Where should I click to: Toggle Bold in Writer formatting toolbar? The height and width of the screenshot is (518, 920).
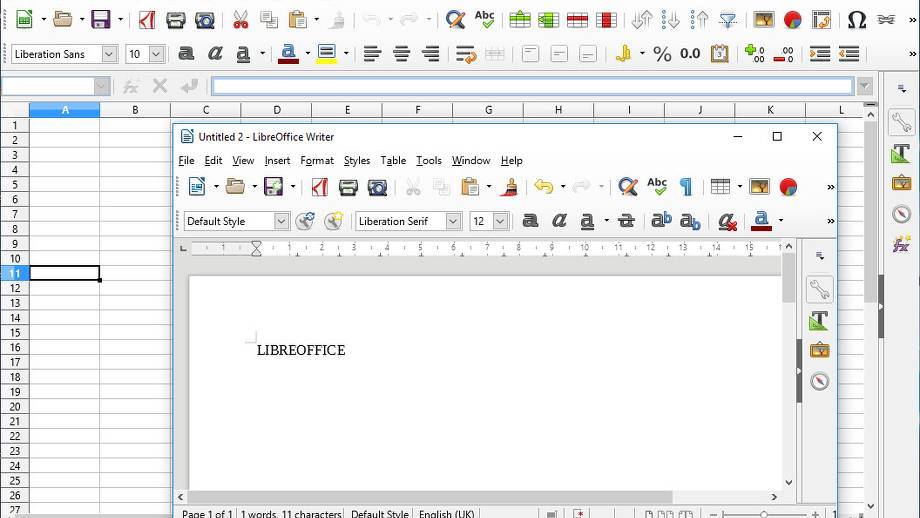pos(530,221)
